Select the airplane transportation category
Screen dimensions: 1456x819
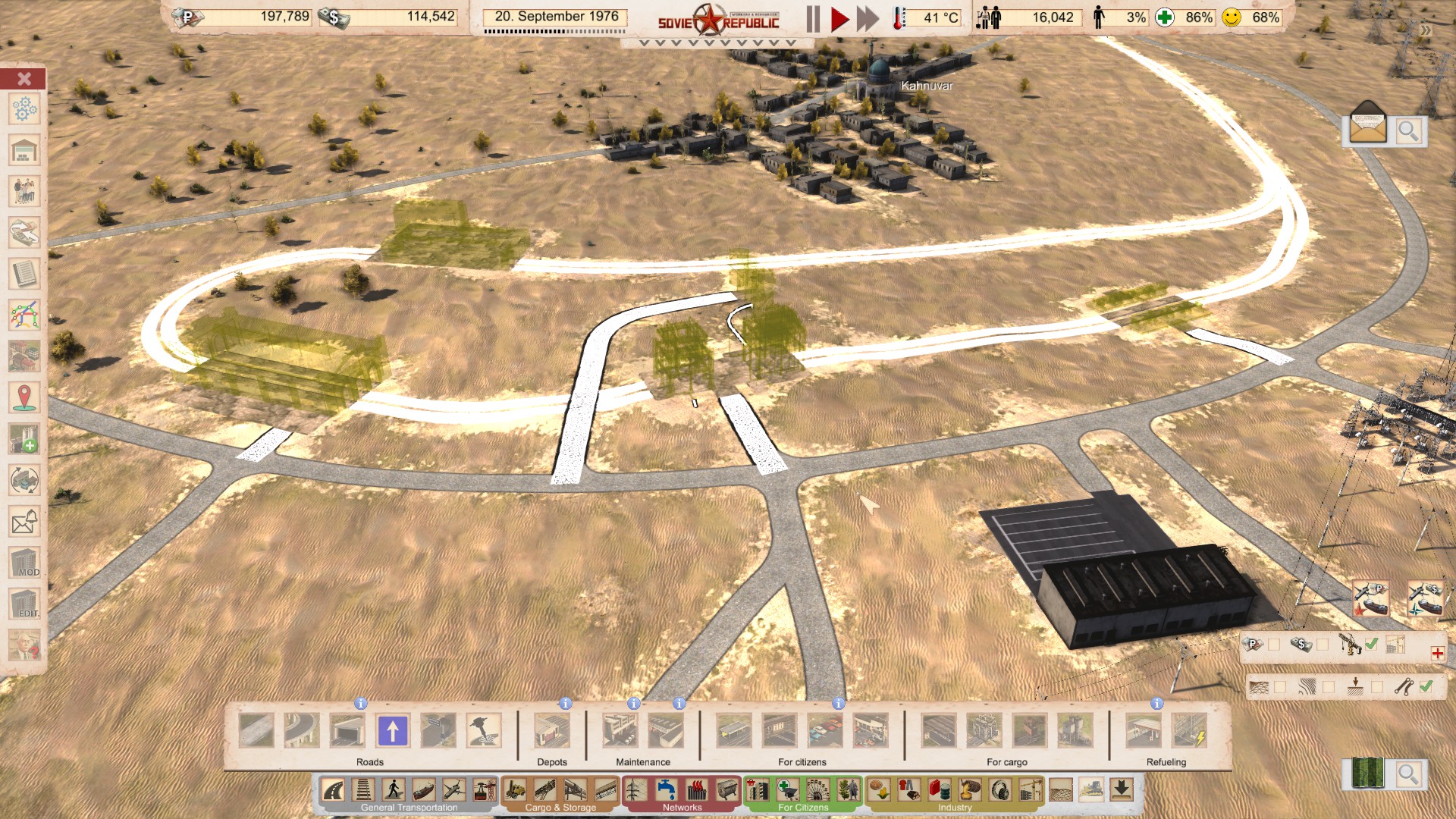tap(453, 790)
